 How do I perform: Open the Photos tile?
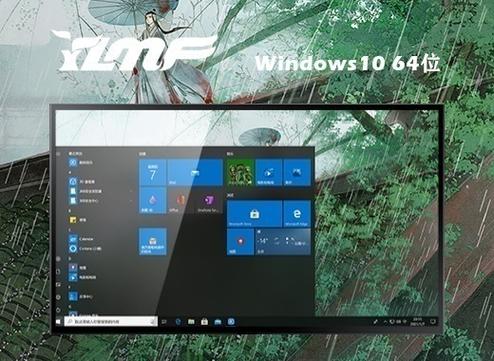pos(297,172)
